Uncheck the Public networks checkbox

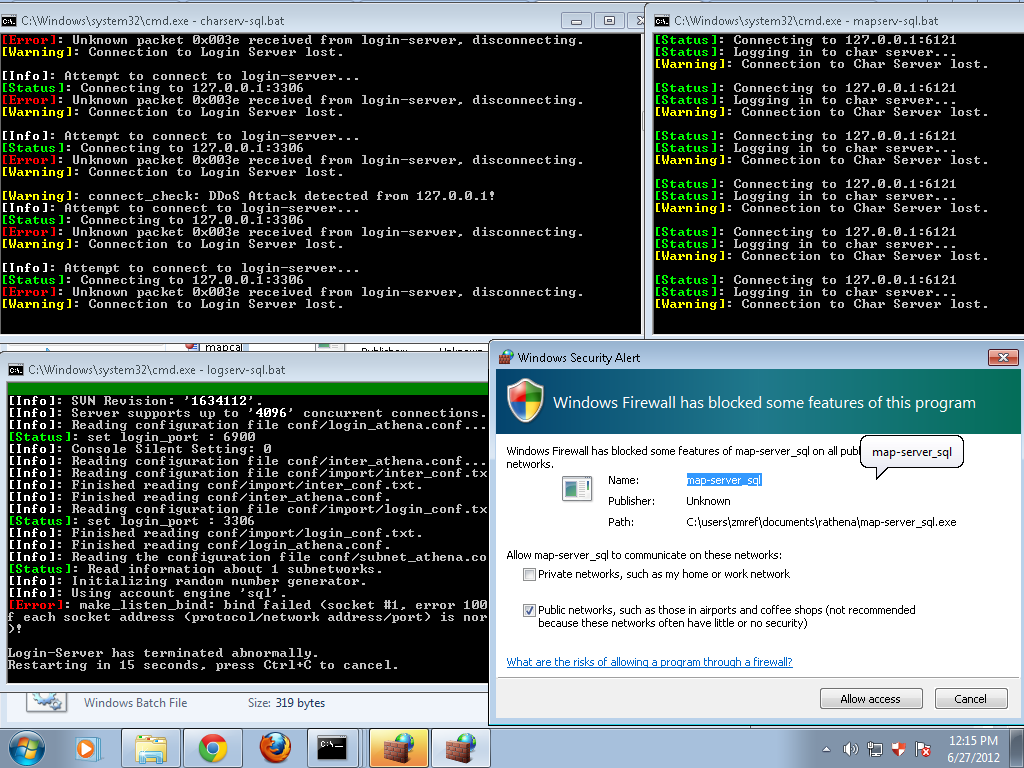[529, 611]
